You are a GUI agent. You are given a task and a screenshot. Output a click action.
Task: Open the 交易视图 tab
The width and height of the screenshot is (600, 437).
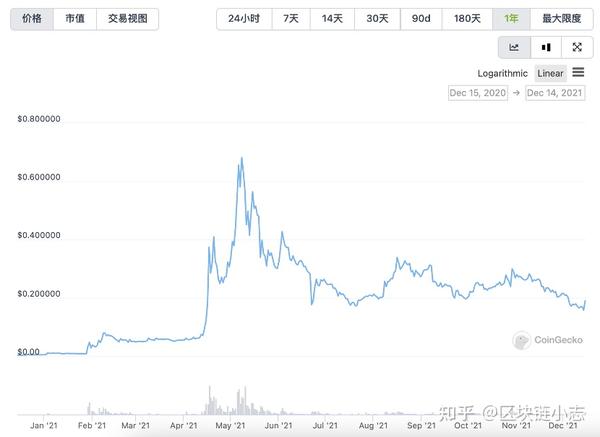tap(127, 19)
